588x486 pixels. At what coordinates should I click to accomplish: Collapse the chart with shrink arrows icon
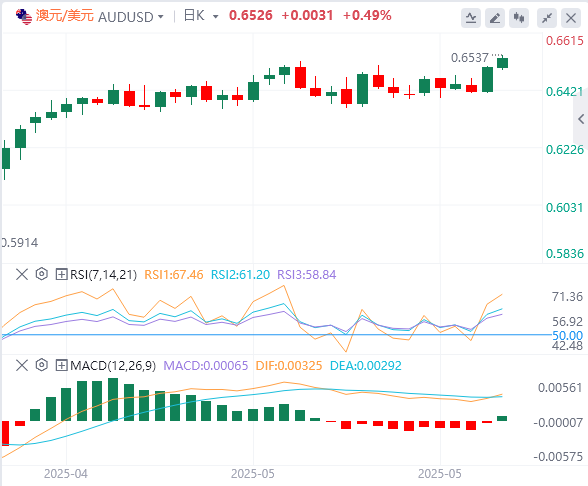tap(547, 18)
